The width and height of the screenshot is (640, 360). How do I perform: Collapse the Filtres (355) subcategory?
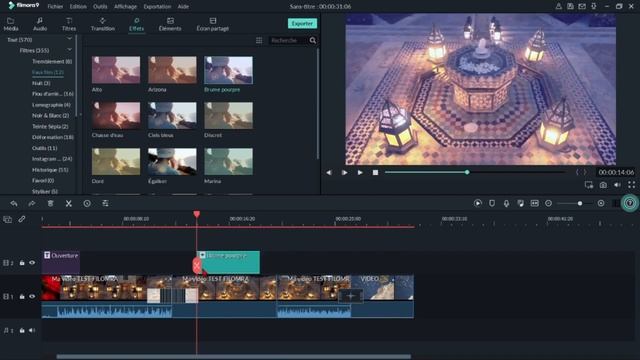pos(69,50)
